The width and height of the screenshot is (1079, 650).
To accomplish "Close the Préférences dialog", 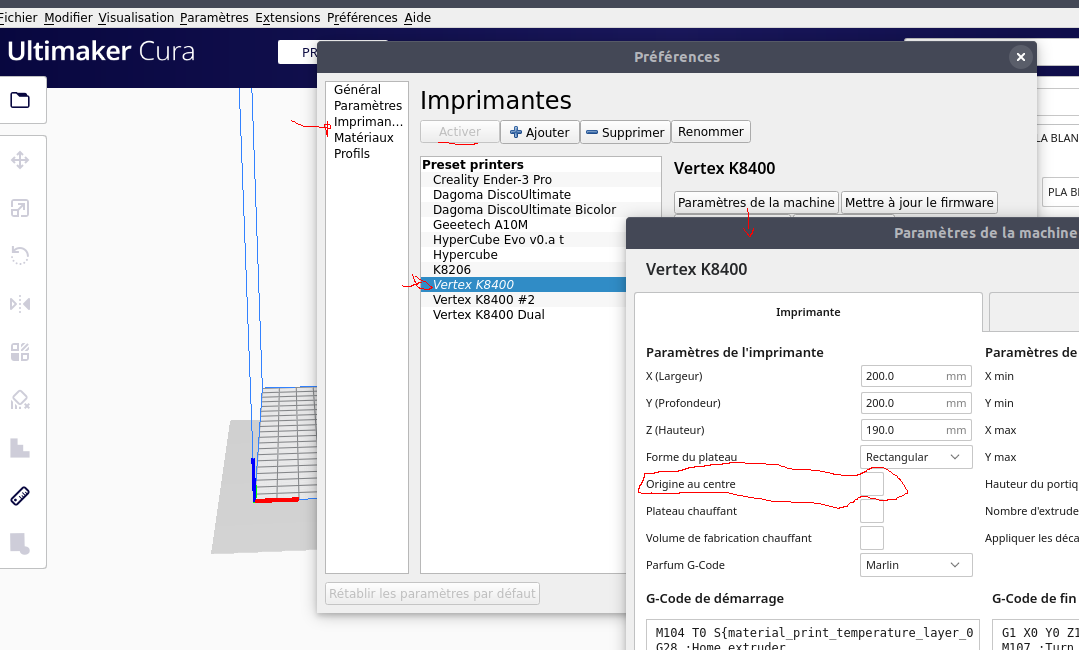I will (x=1021, y=57).
